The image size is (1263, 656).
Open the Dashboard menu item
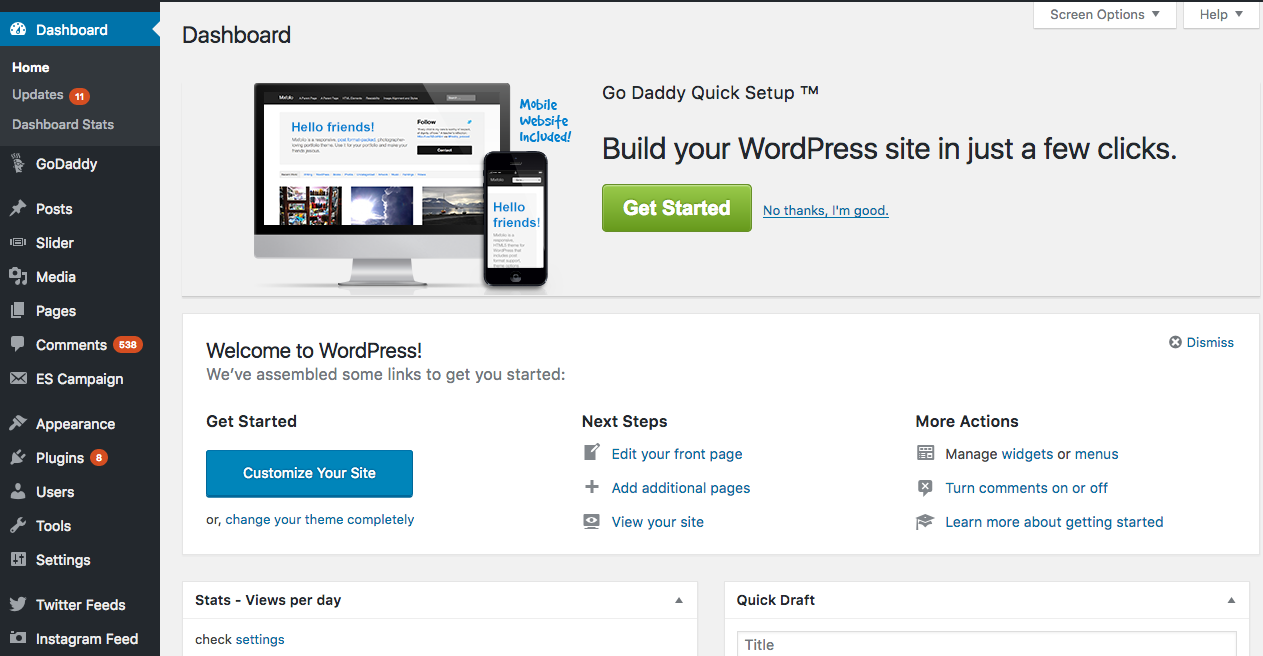[80, 30]
